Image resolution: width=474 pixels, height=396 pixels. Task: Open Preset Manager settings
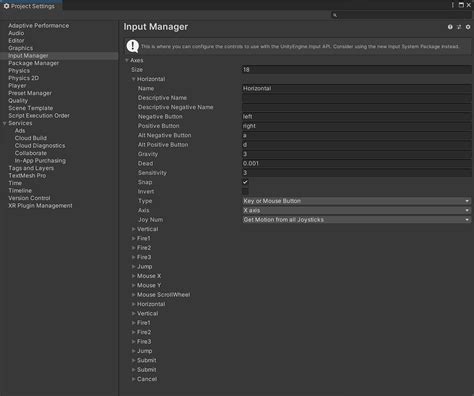coord(30,93)
